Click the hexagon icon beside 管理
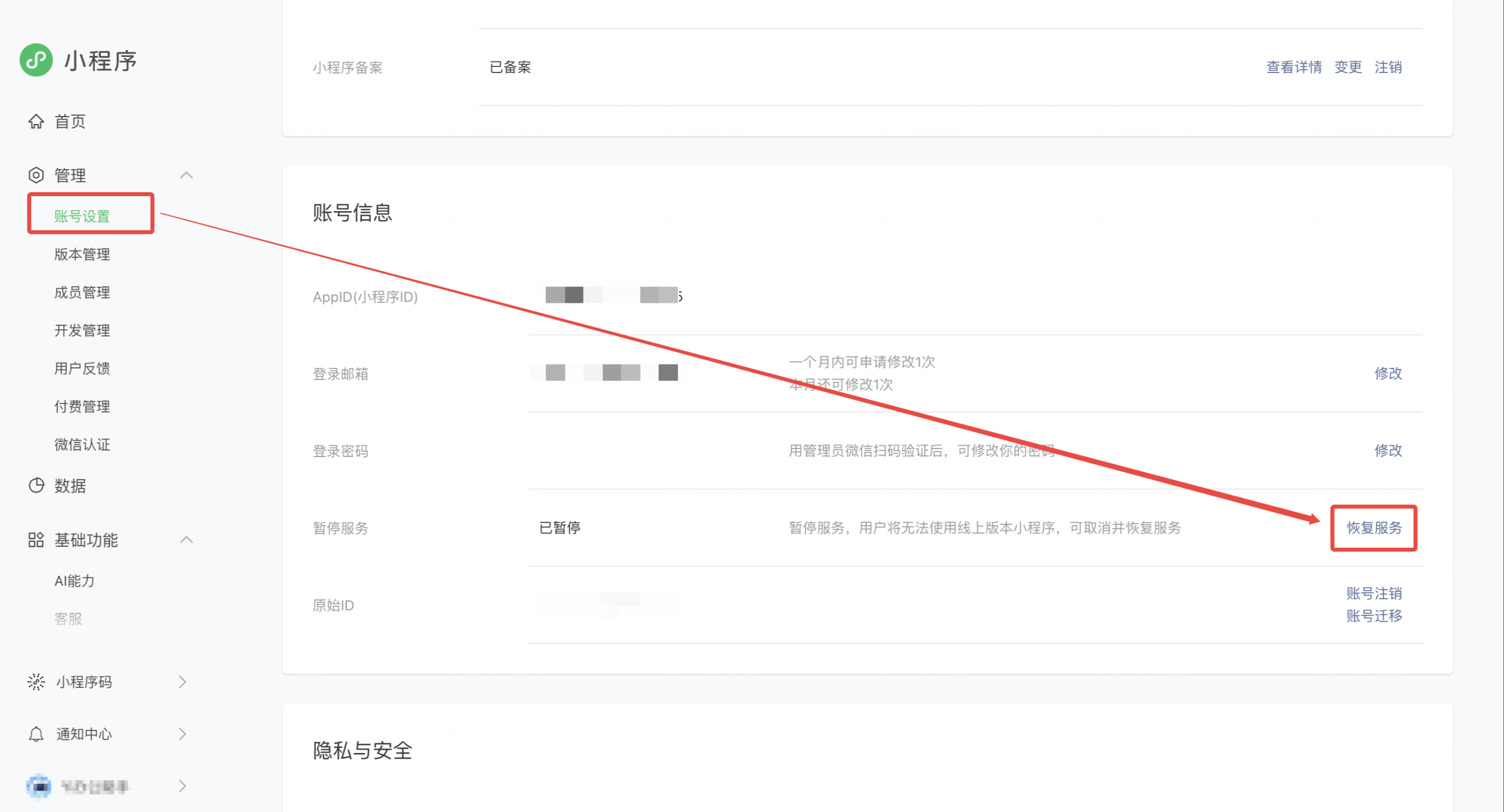Viewport: 1504px width, 812px height. tap(36, 175)
